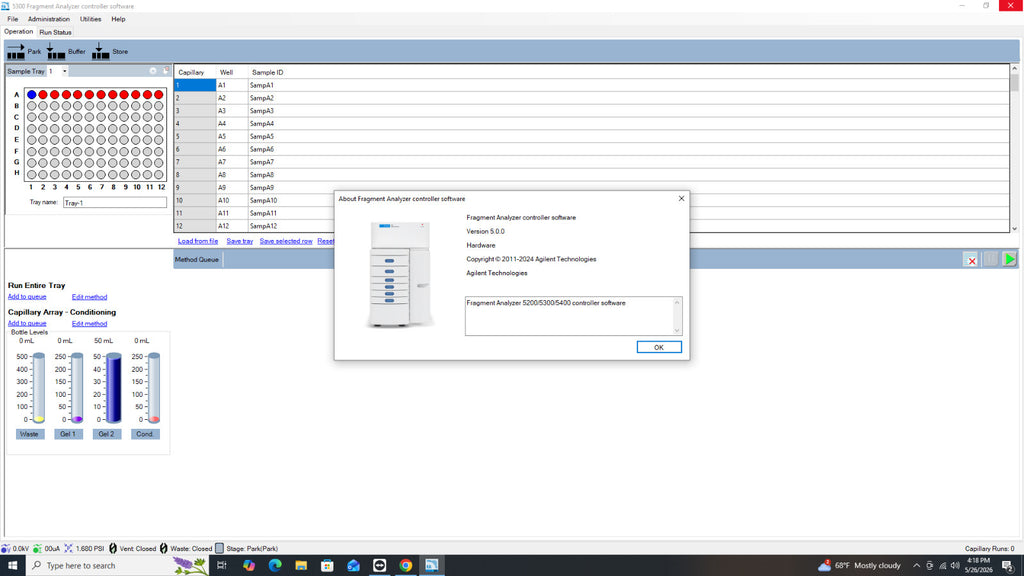Open the Sample Tray number dropdown
Image resolution: width=1024 pixels, height=576 pixels.
(x=64, y=71)
